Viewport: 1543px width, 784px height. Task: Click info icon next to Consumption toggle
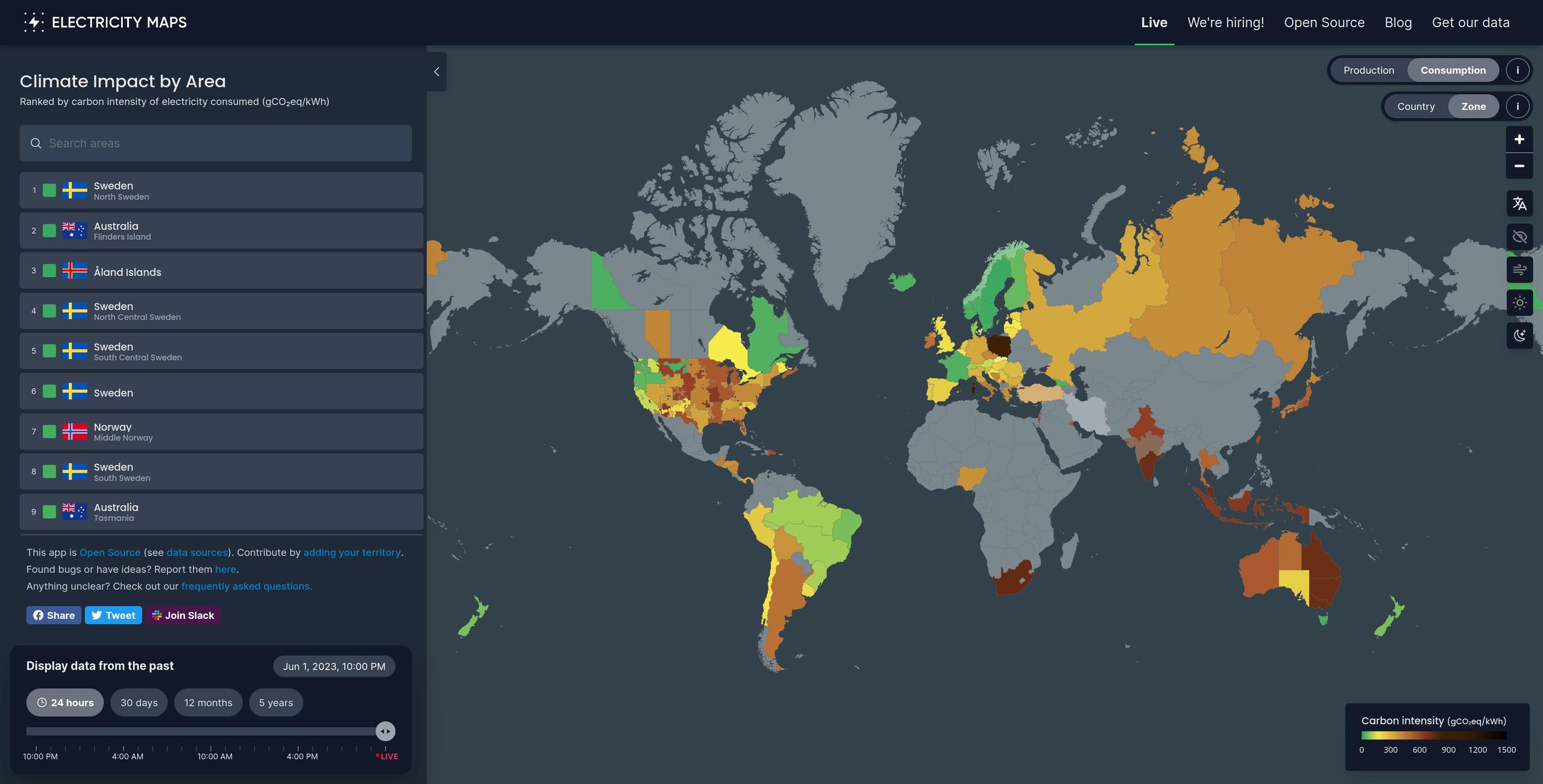pyautogui.click(x=1517, y=71)
